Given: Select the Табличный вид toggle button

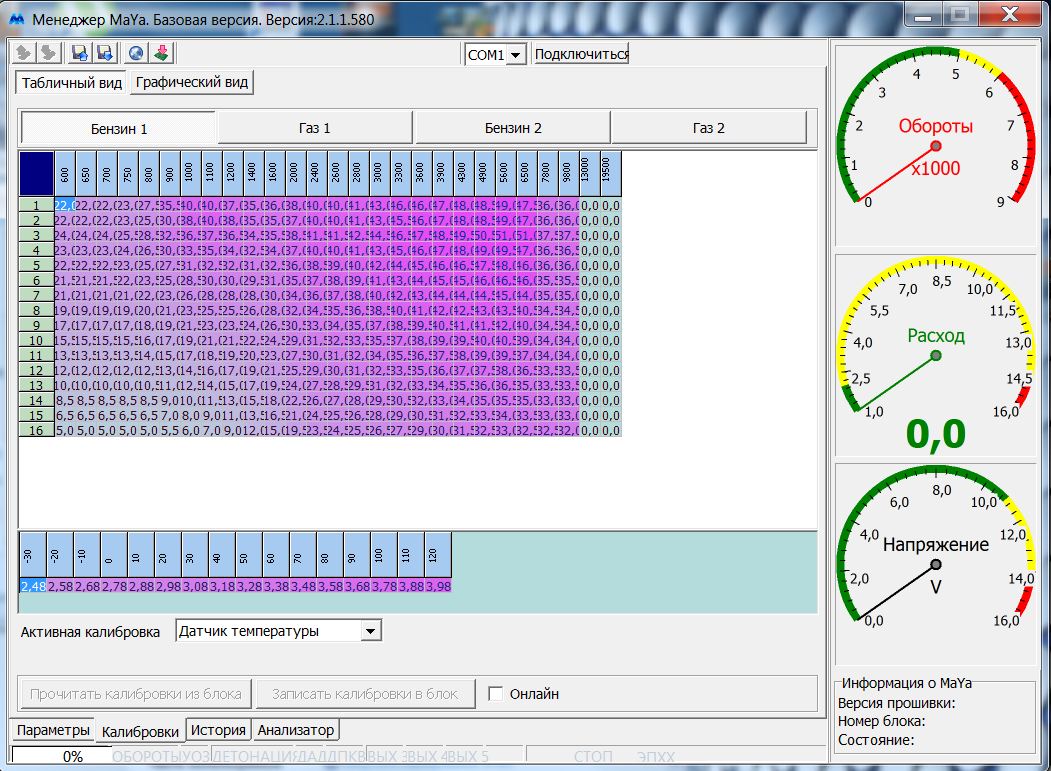Looking at the screenshot, I should pyautogui.click(x=72, y=83).
